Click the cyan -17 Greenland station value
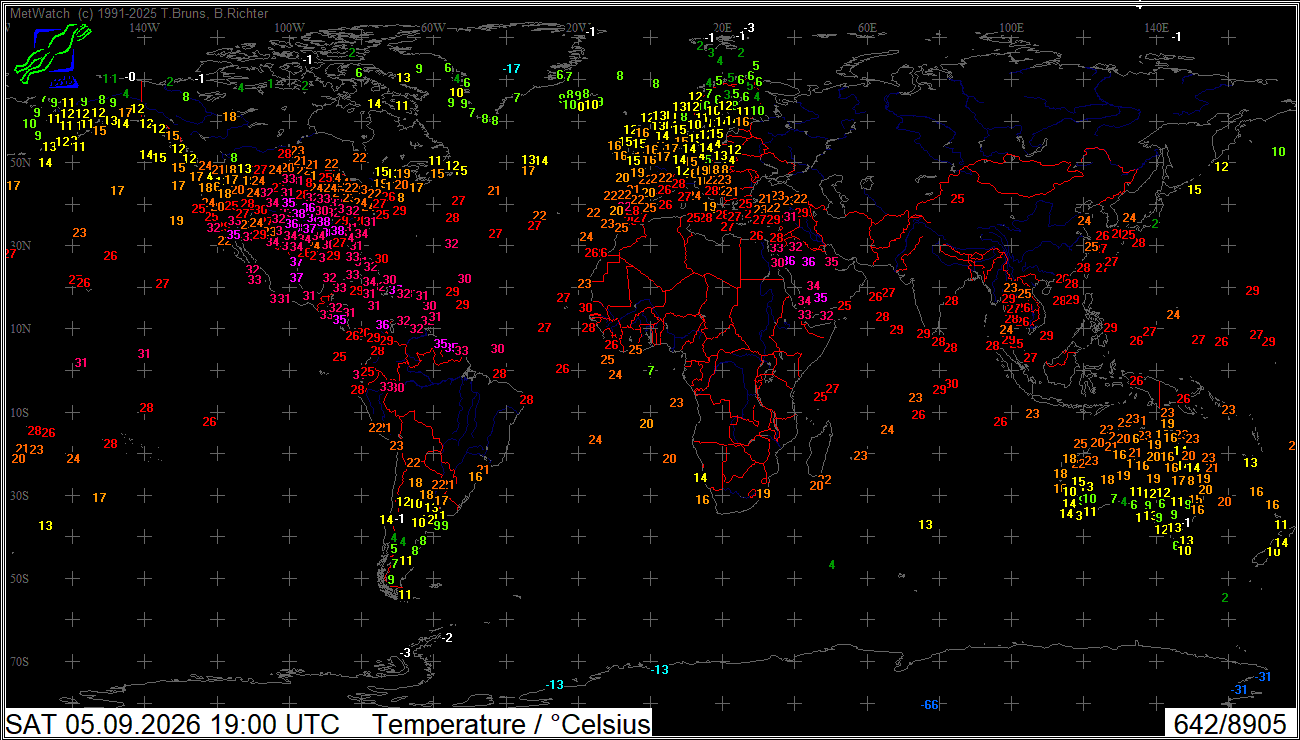This screenshot has width=1300, height=740. click(x=512, y=68)
